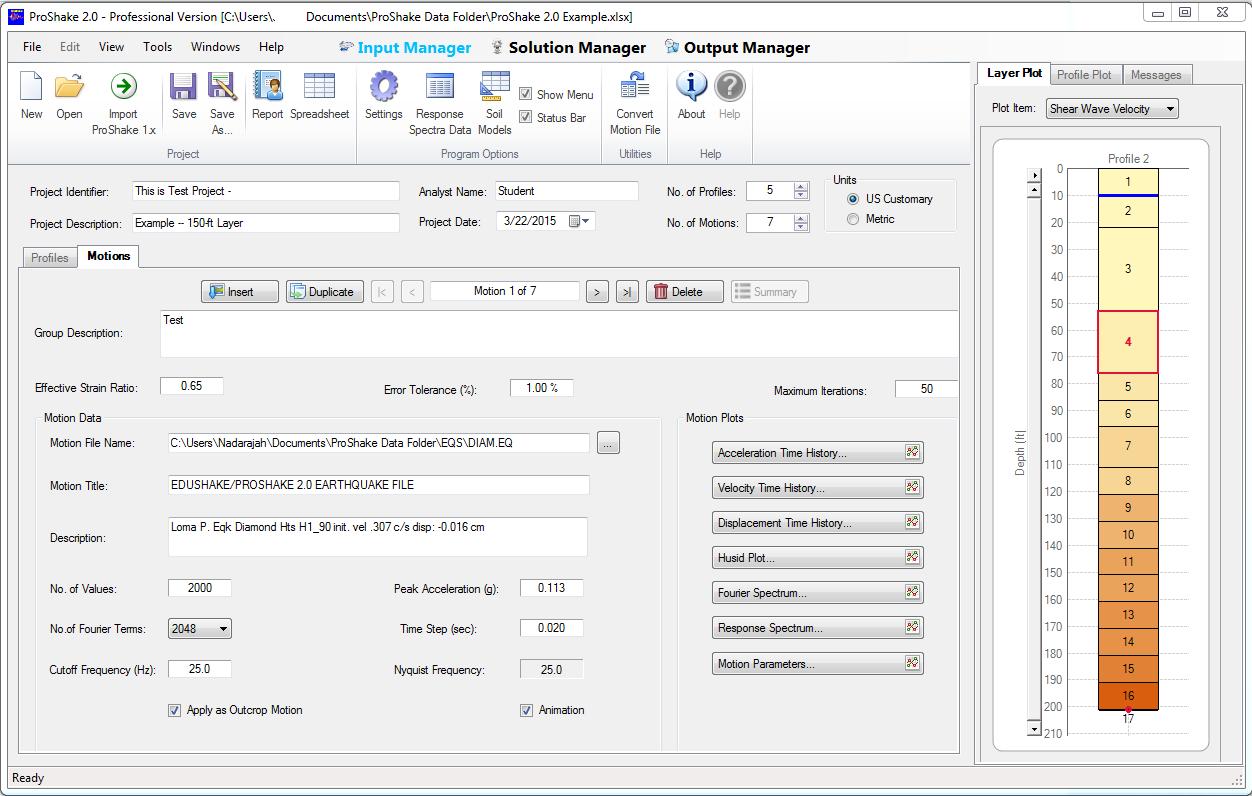This screenshot has height=796, width=1252.
Task: Click the New project icon
Action: [31, 87]
